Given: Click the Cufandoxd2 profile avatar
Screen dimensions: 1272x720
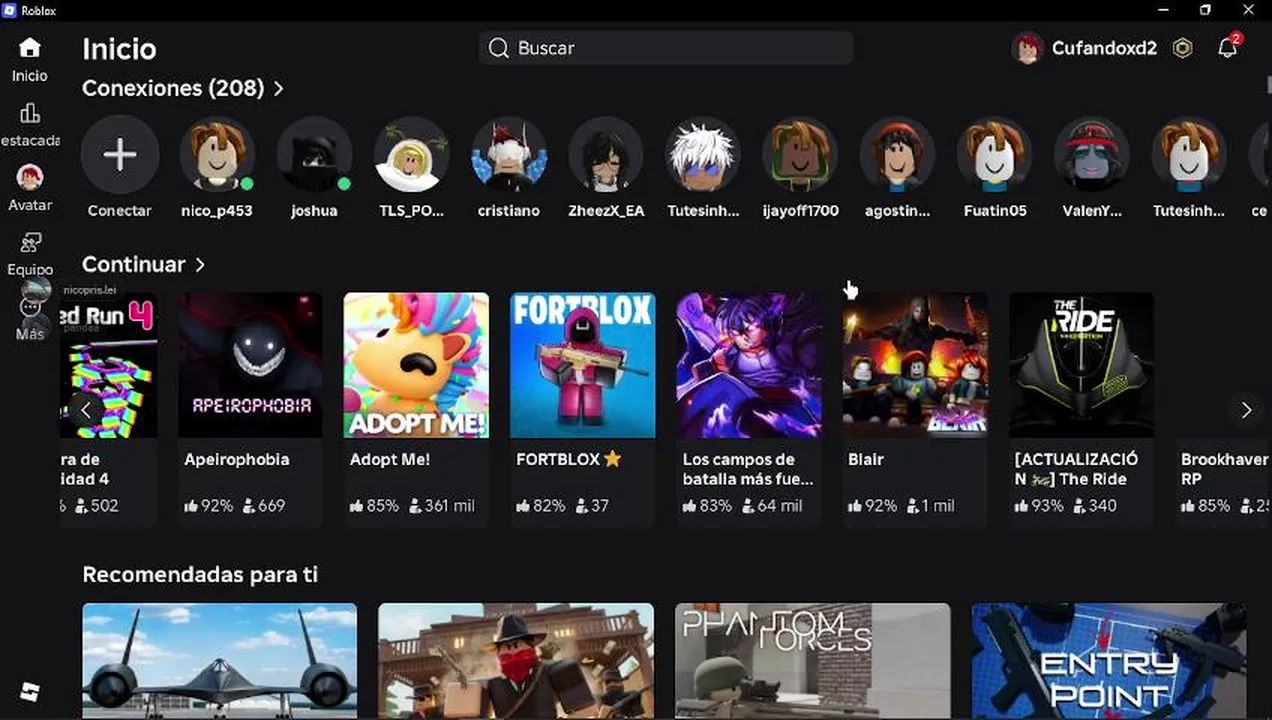Looking at the screenshot, I should (x=1027, y=48).
